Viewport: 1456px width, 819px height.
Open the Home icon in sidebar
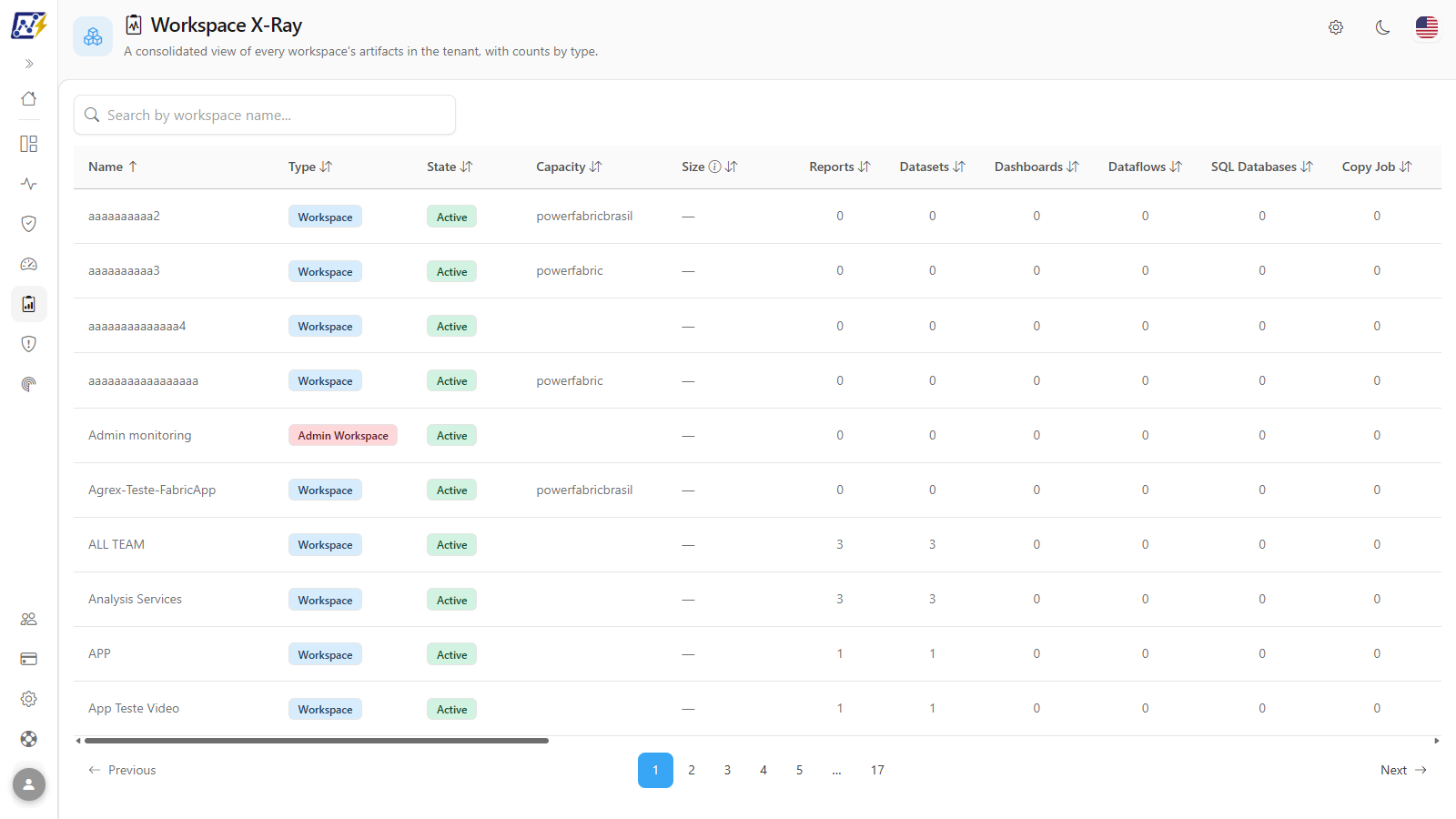[29, 98]
